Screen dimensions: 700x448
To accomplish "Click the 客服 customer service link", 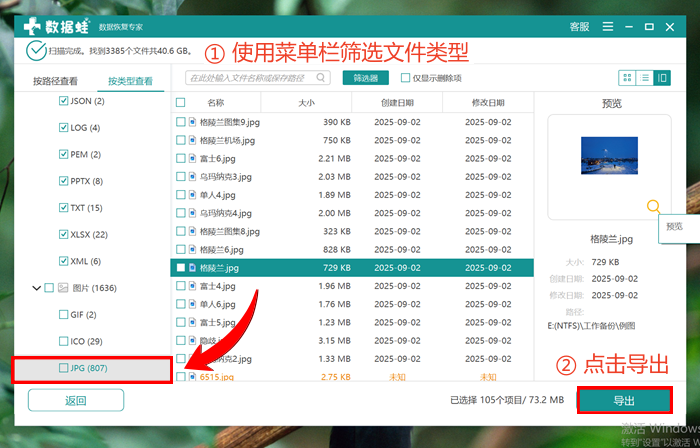I will point(579,27).
